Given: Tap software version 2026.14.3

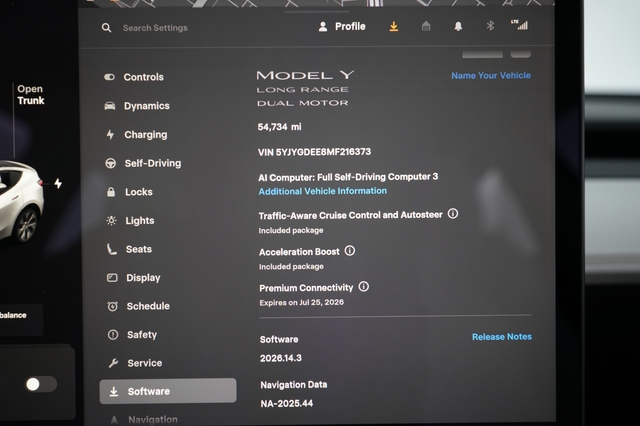Looking at the screenshot, I should click(281, 358).
